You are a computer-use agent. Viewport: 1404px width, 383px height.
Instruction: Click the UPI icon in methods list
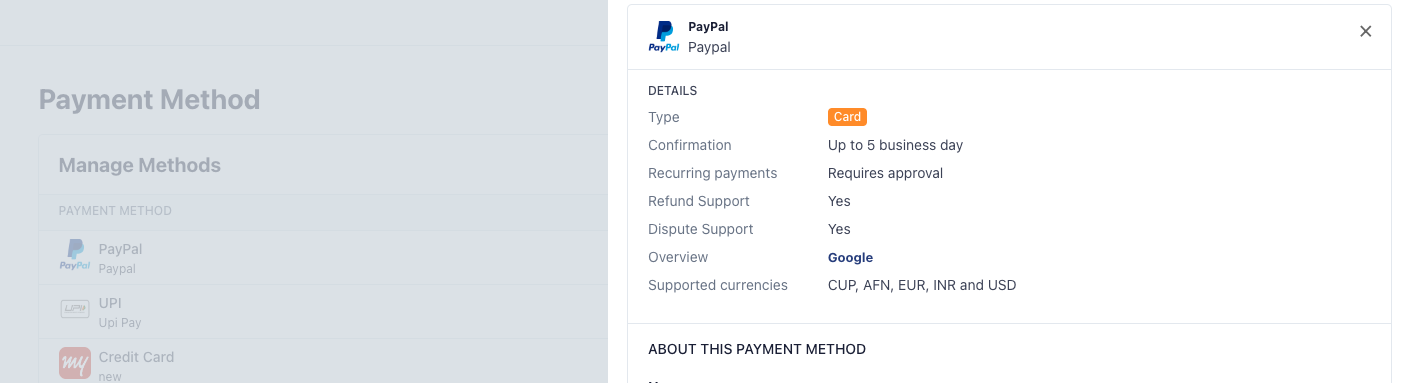pyautogui.click(x=75, y=309)
